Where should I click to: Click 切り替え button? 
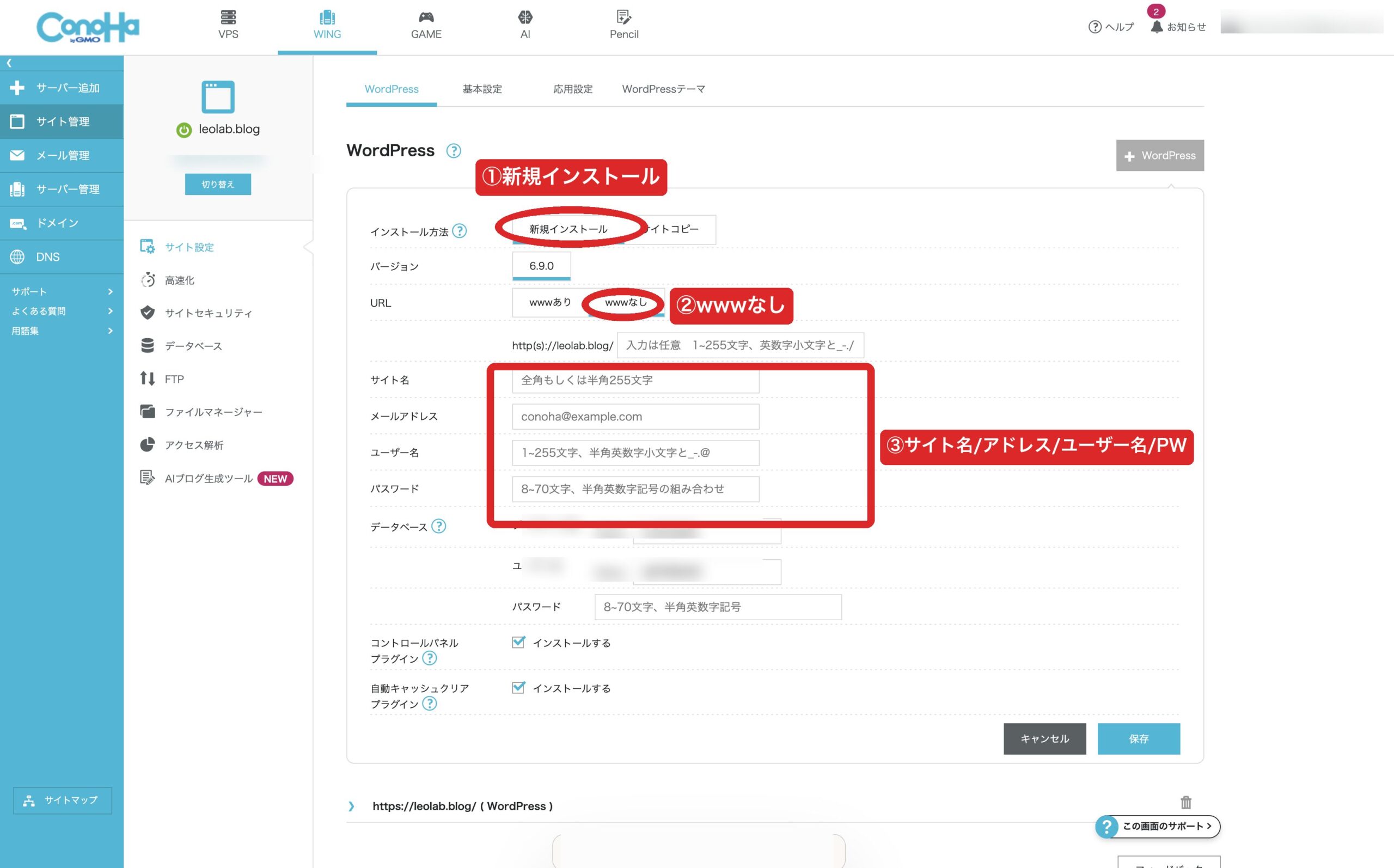[x=217, y=184]
